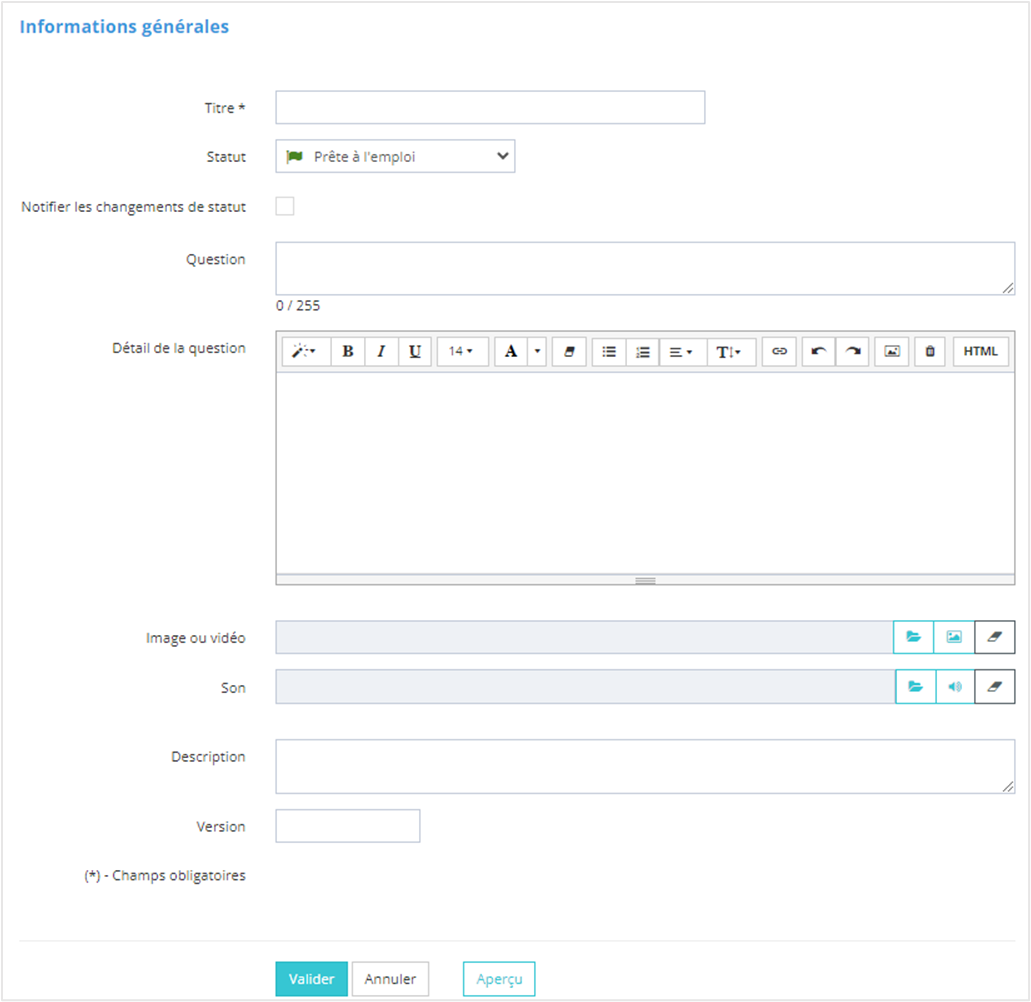
Task: Open the Statut dropdown showing Prête à l'emploi
Action: click(x=395, y=157)
